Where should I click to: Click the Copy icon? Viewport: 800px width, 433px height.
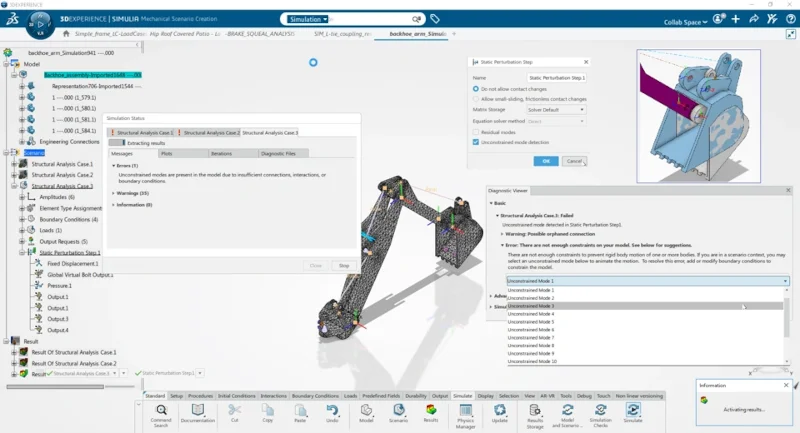(x=267, y=410)
